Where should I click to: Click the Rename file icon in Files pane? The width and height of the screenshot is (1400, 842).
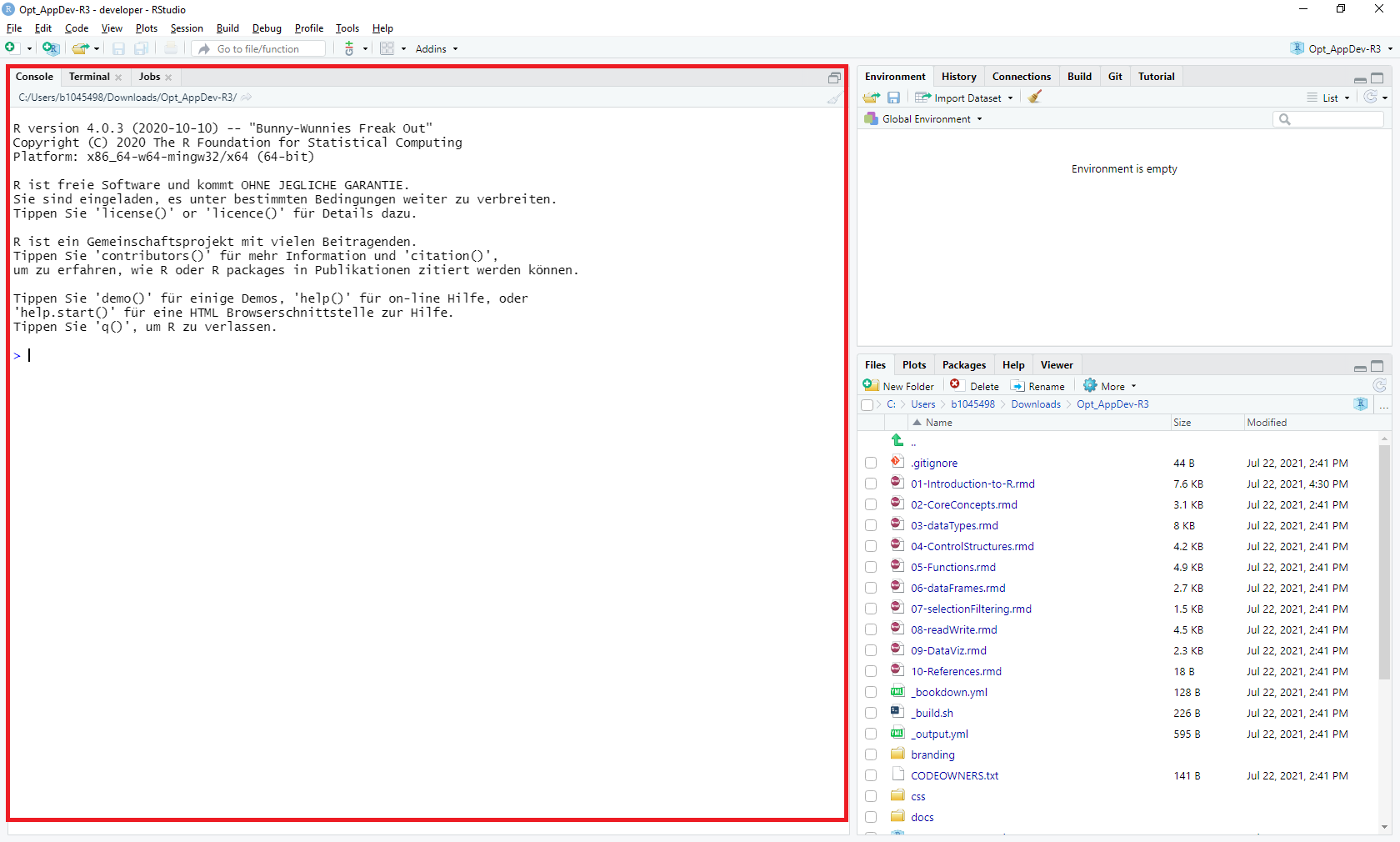(1017, 386)
